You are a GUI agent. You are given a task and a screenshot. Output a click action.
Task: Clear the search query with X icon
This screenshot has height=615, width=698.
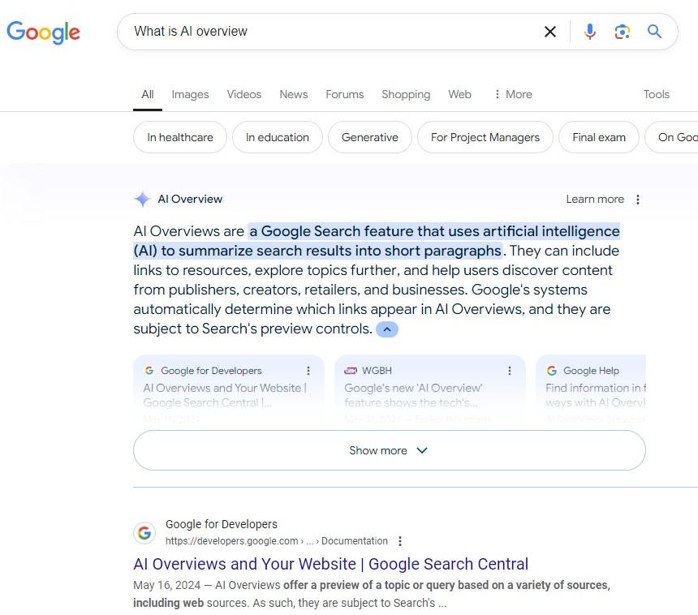(x=550, y=32)
